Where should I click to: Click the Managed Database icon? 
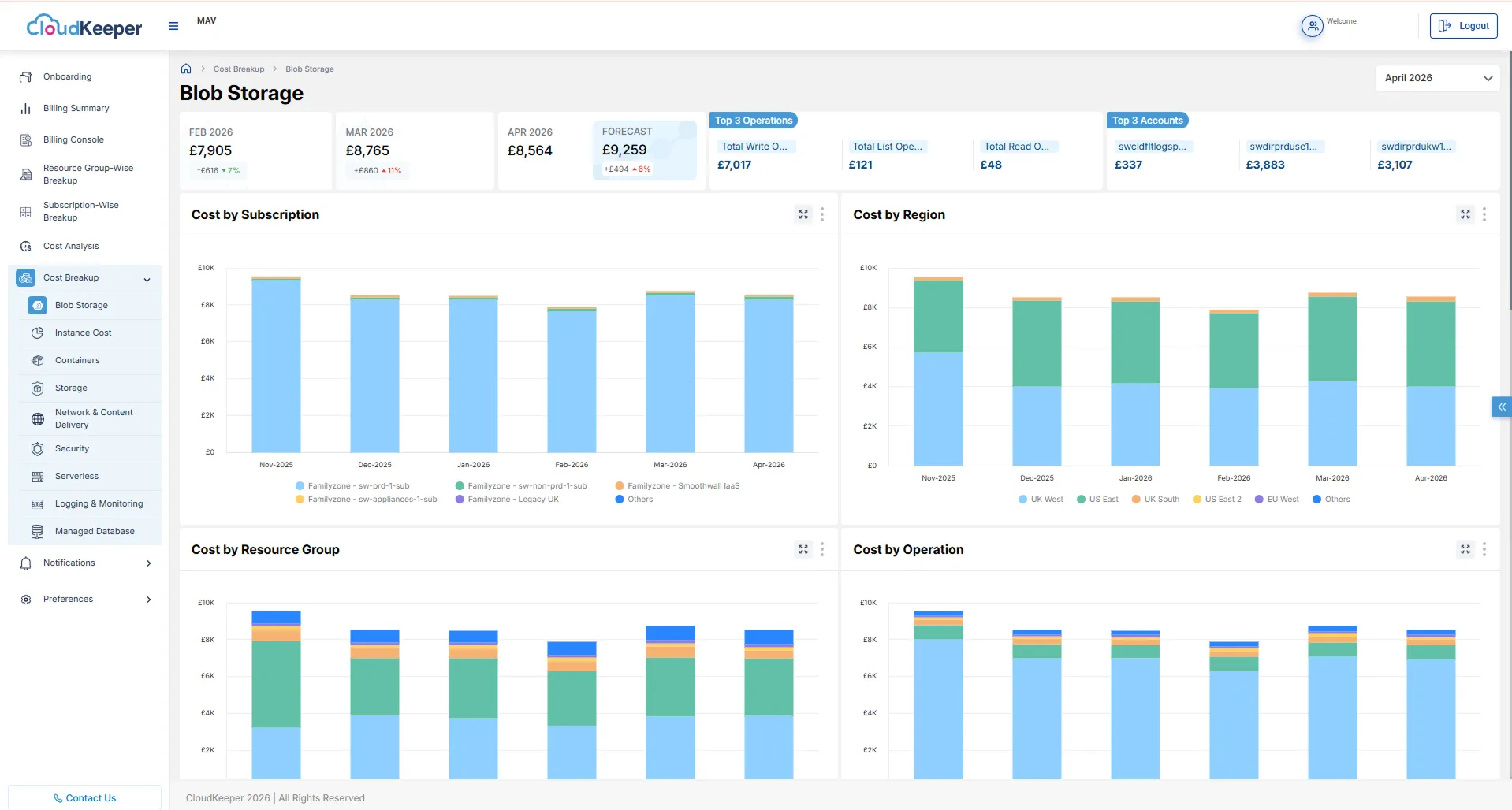point(37,532)
